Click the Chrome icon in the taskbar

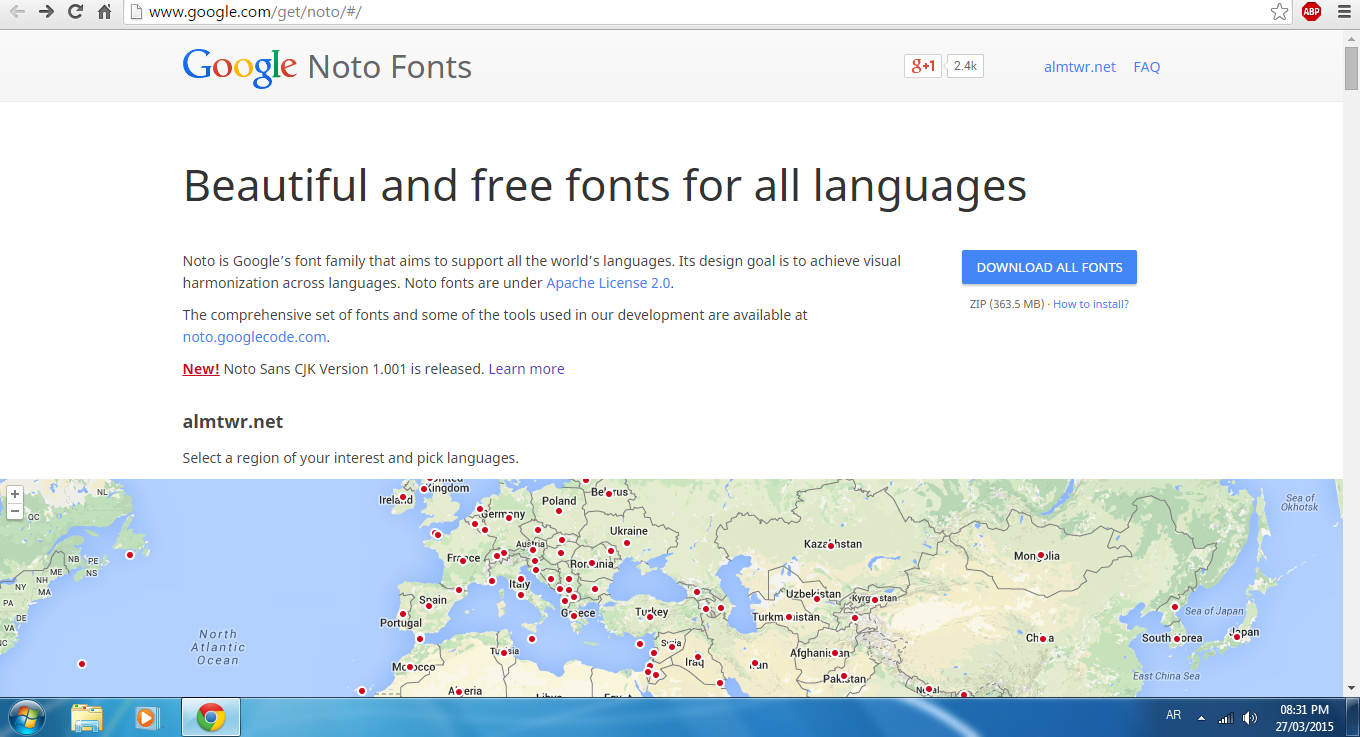pos(210,717)
